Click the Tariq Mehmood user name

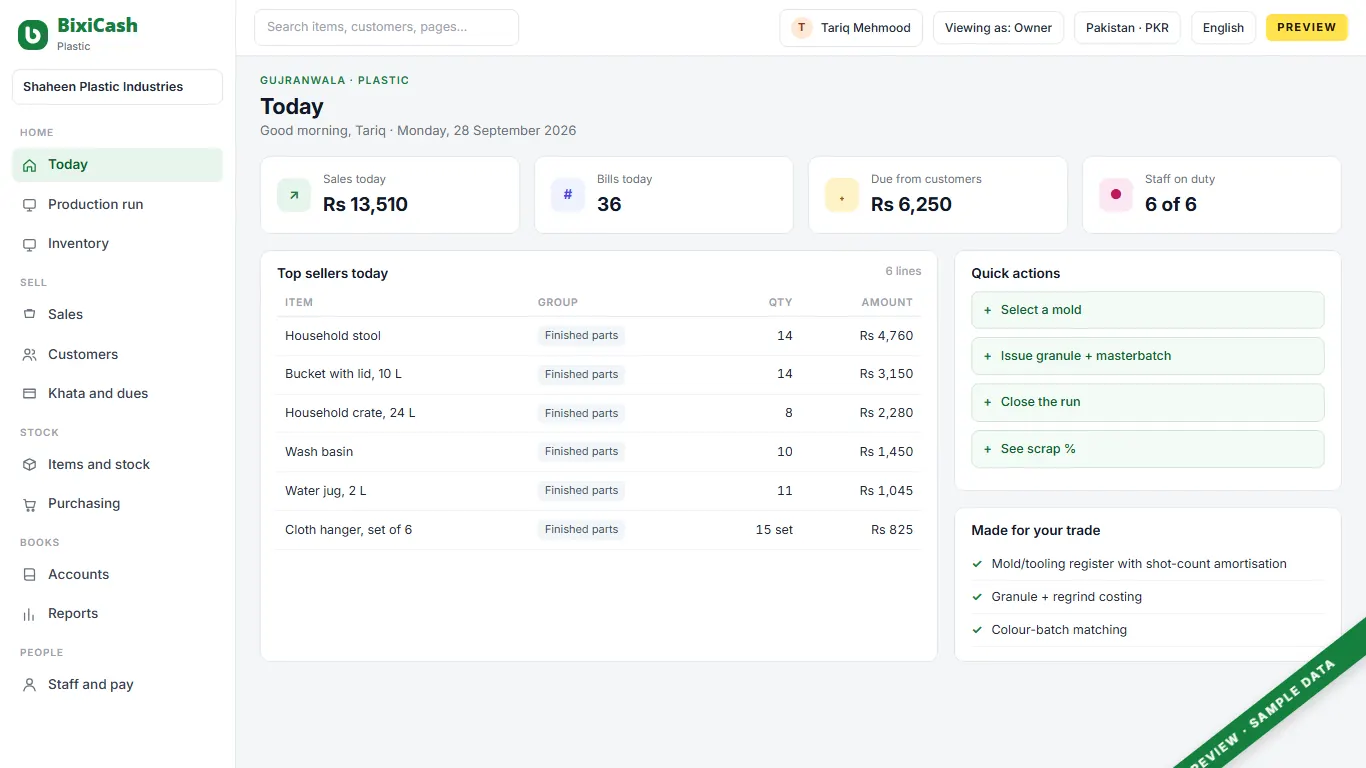point(866,28)
